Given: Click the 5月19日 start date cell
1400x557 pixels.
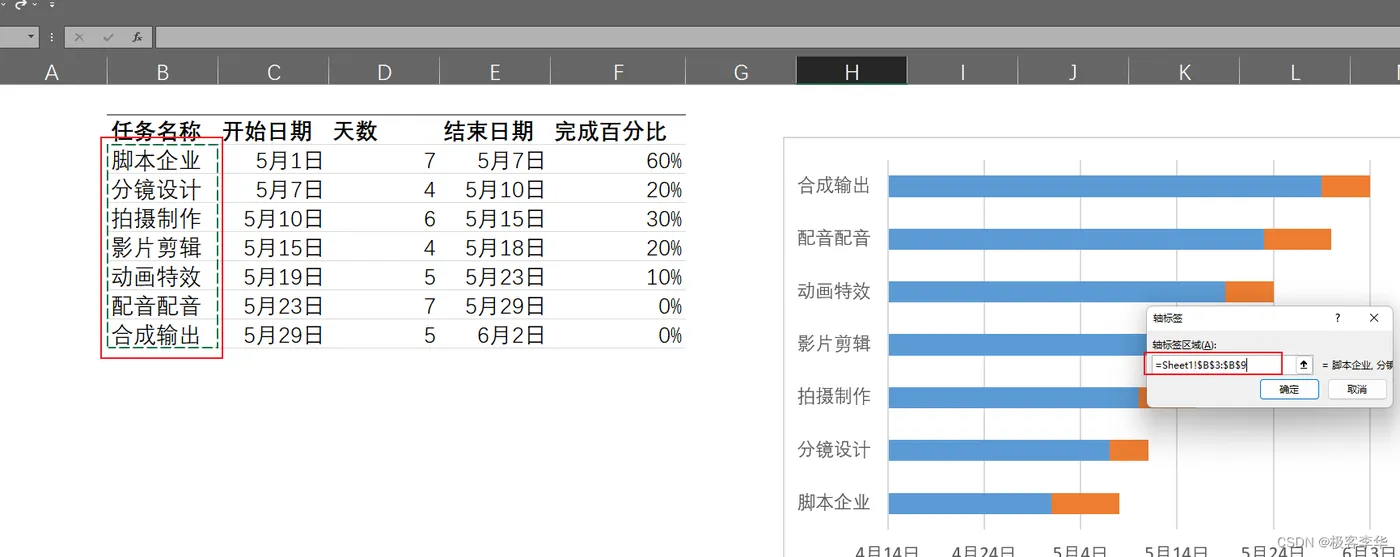Looking at the screenshot, I should pos(273,276).
